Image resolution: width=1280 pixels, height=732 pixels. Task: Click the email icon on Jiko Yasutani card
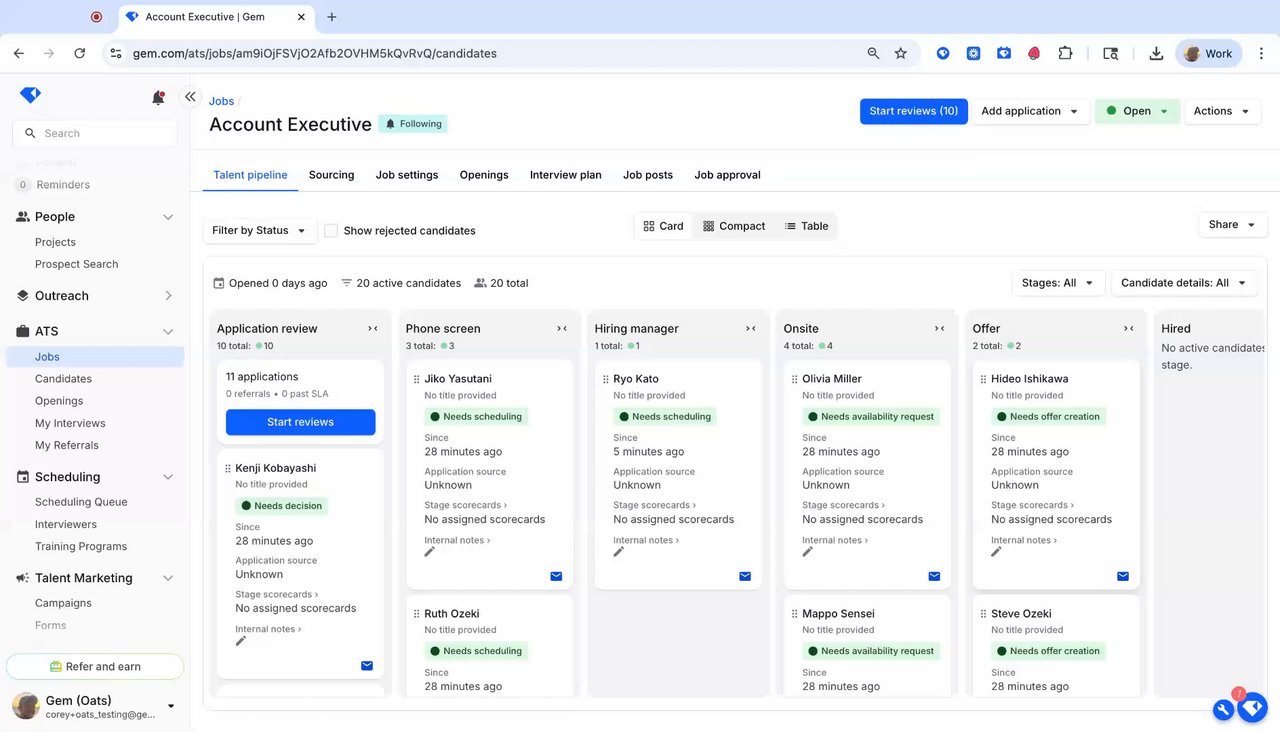coord(556,576)
